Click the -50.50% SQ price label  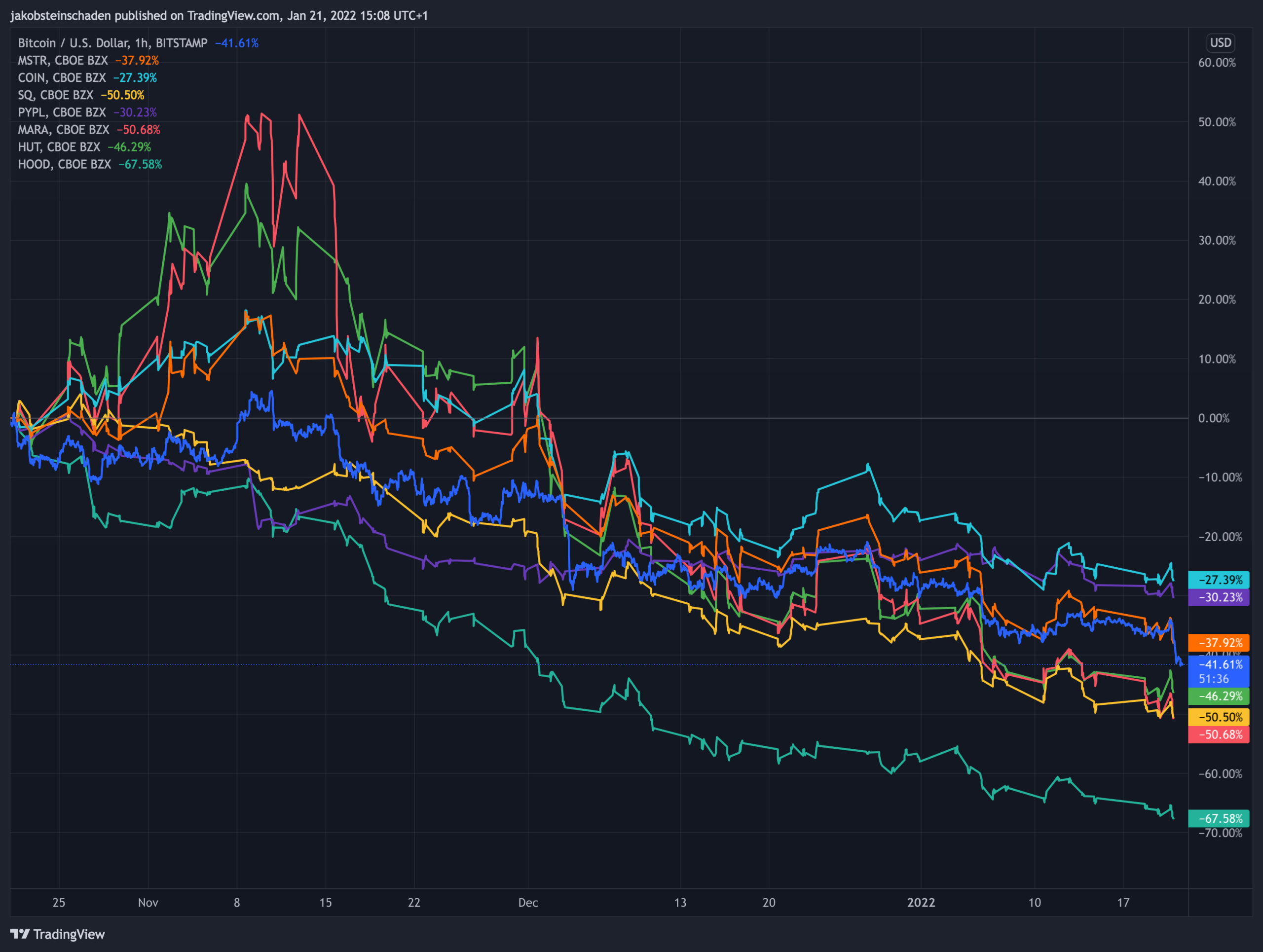click(1219, 717)
